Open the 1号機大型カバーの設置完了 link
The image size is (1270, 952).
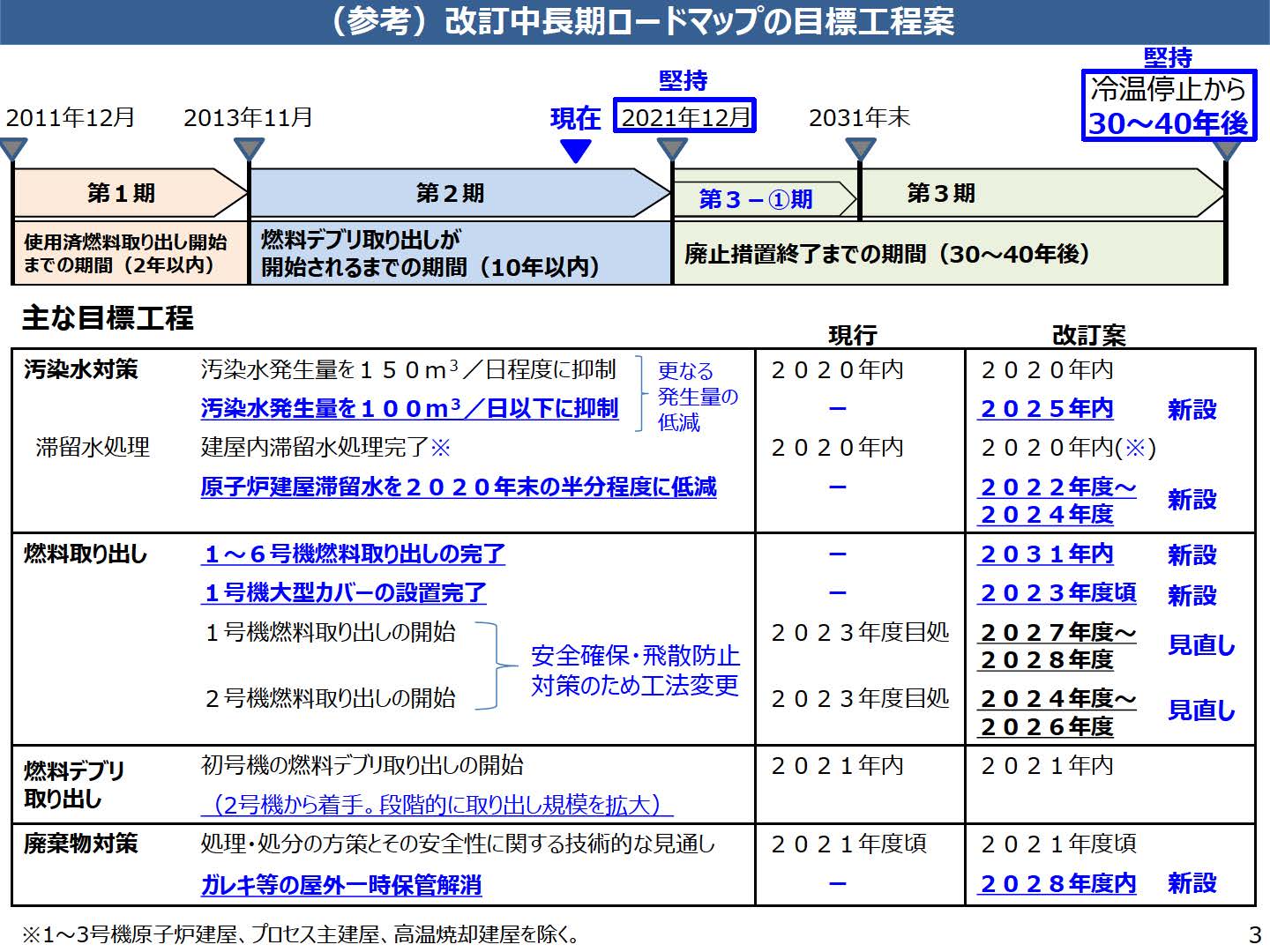point(344,593)
